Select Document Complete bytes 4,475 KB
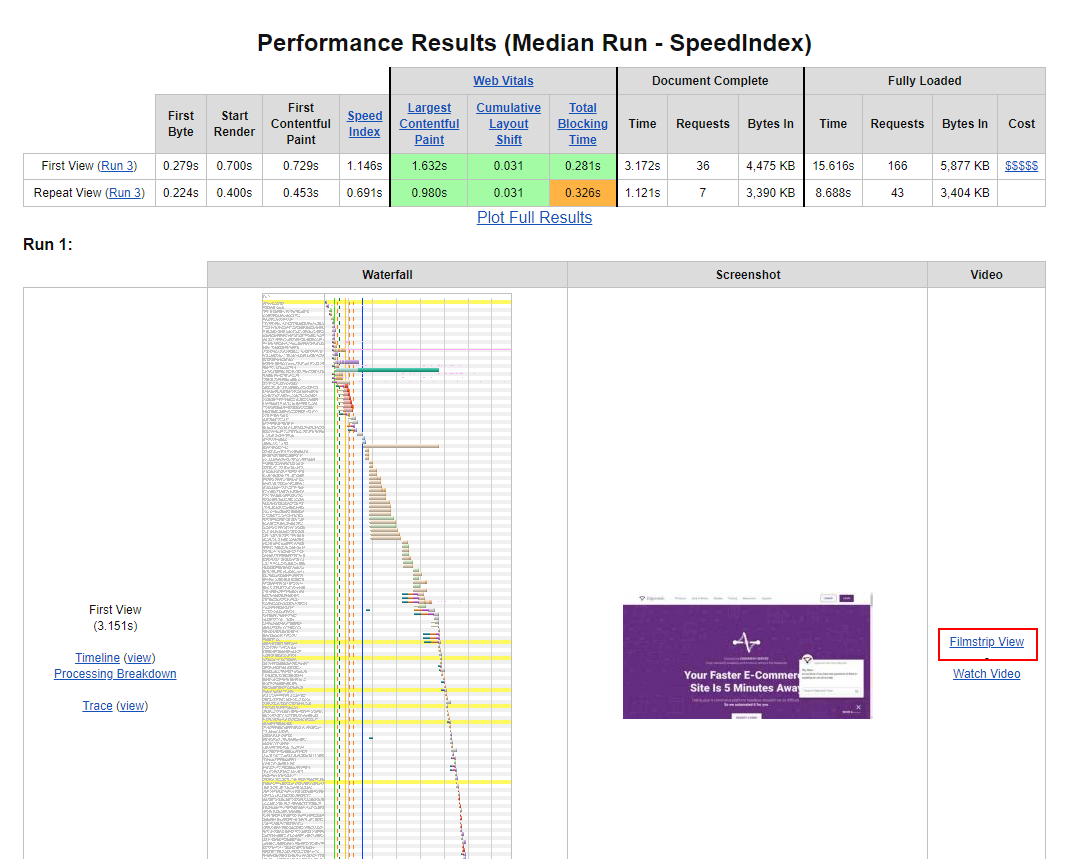The image size is (1068, 859). pos(770,166)
